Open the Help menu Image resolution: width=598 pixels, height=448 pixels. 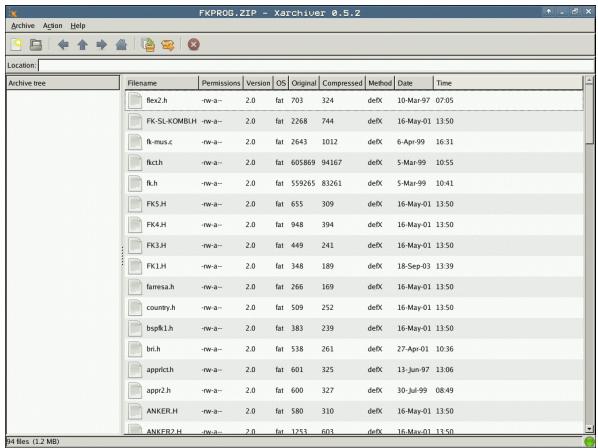[x=78, y=26]
